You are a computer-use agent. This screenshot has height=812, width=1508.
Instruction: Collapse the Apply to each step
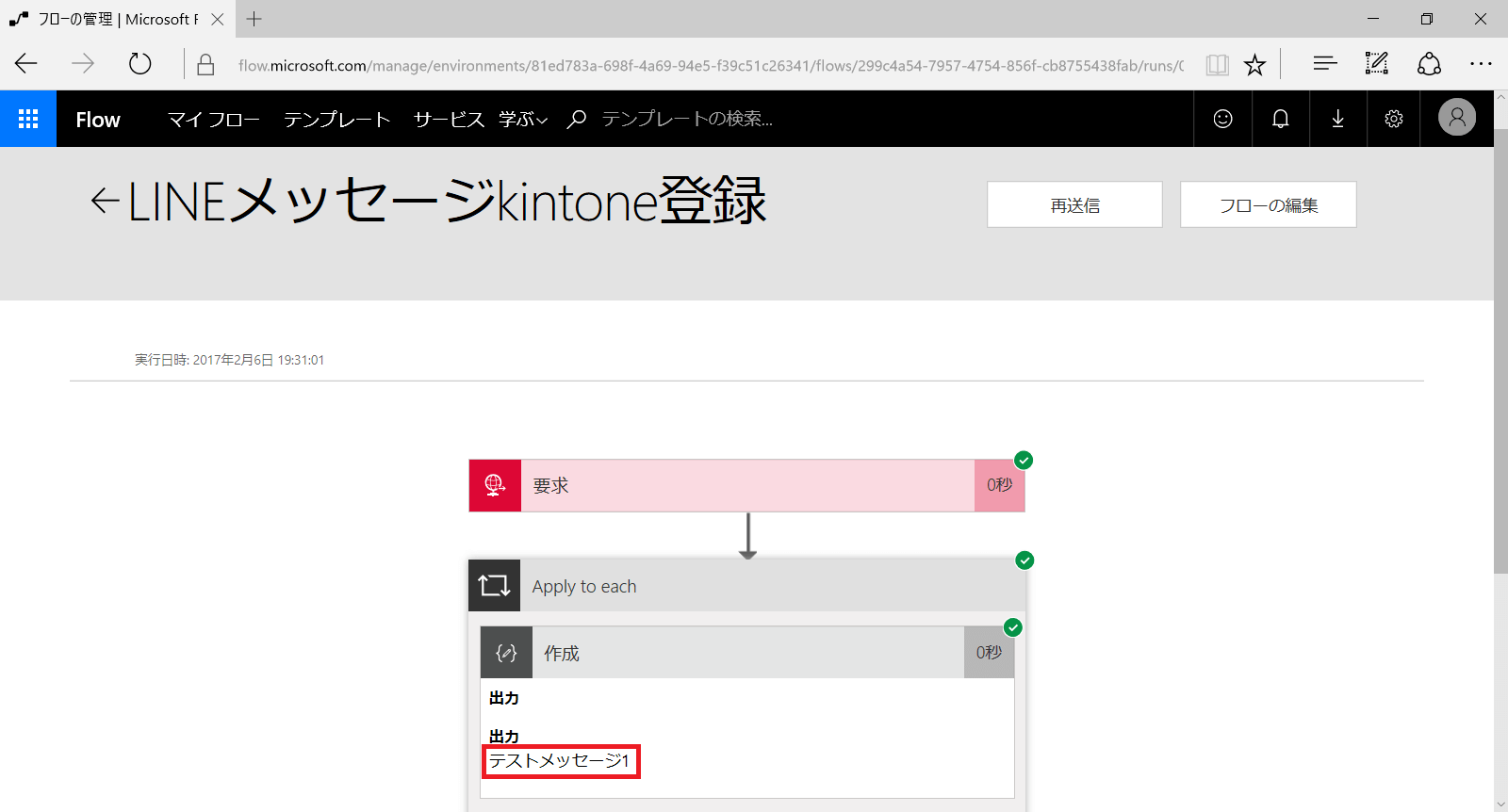point(746,586)
